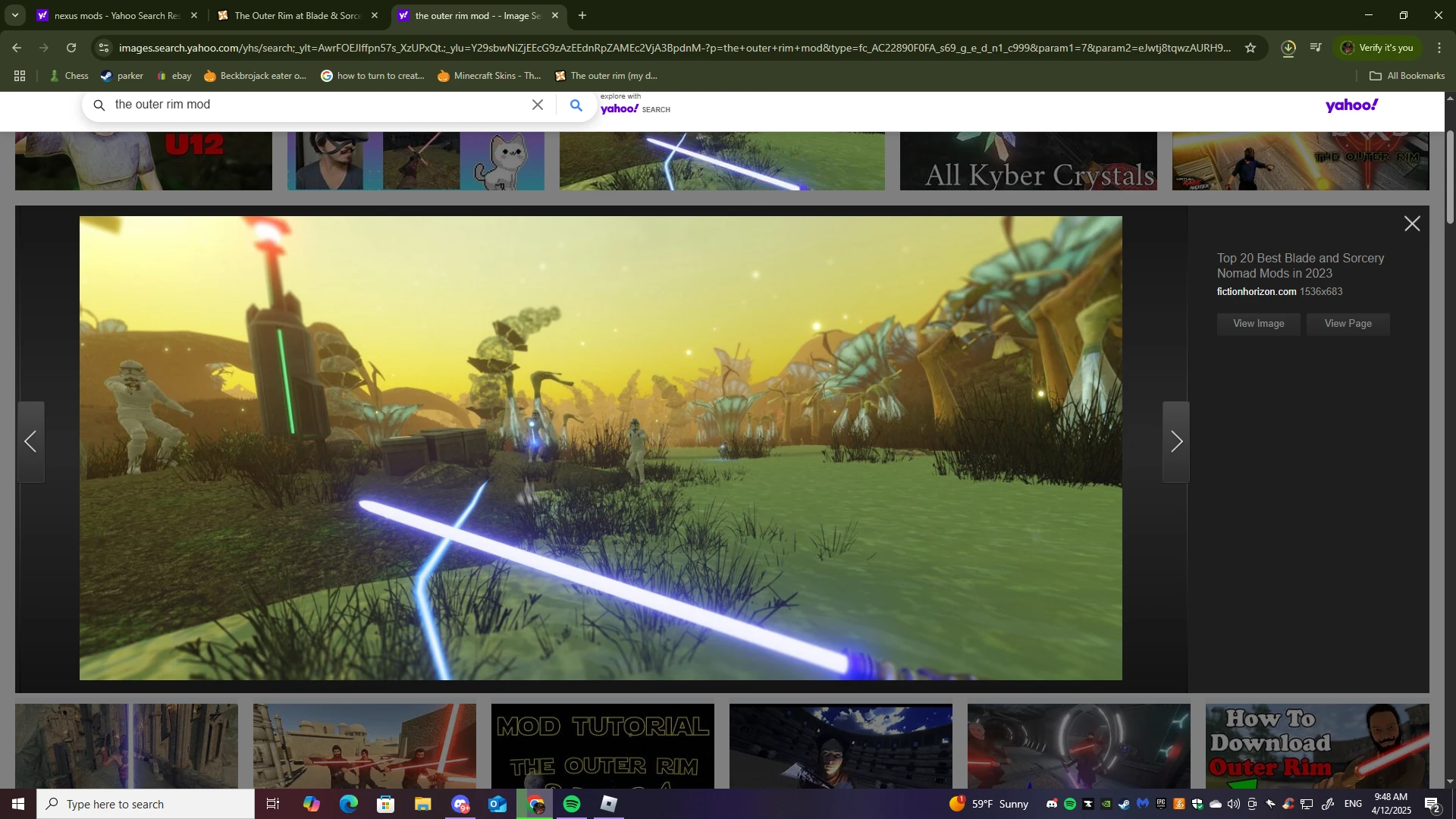Screen dimensions: 1456x819
Task: Open Spotify from the taskbar
Action: click(x=572, y=804)
